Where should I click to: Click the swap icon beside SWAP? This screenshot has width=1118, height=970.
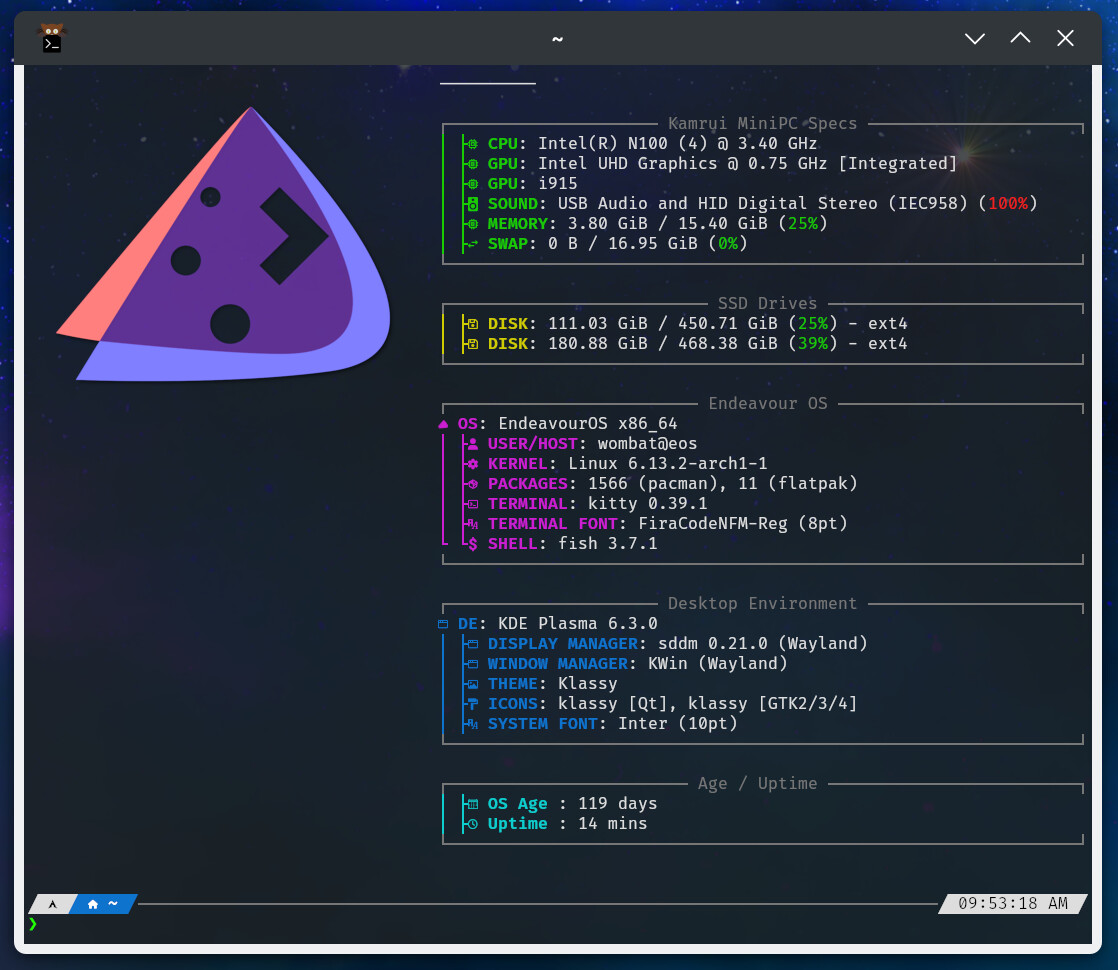473,244
